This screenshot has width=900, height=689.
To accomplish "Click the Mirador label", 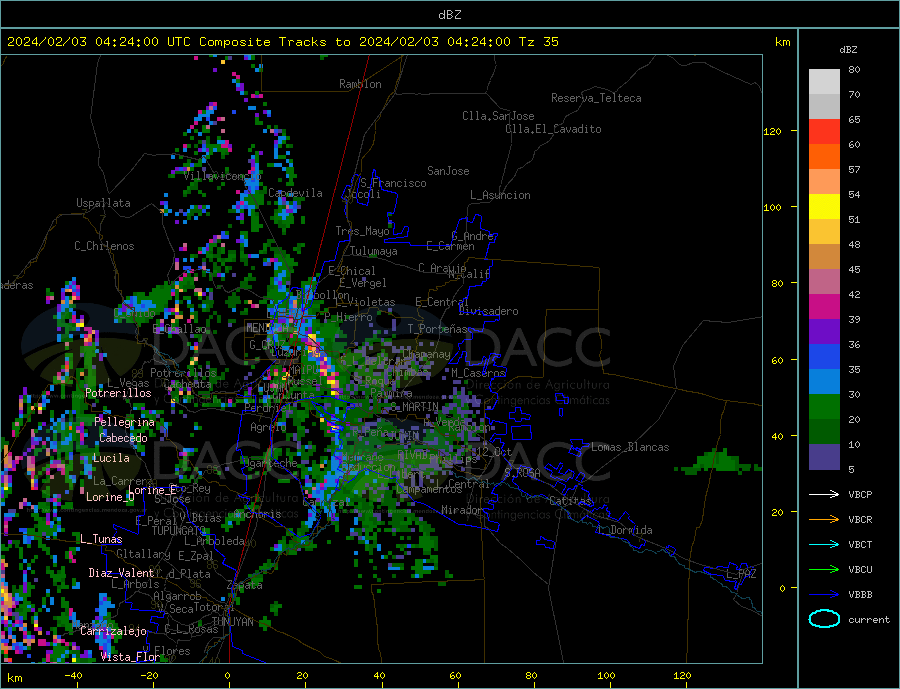I will 462,510.
